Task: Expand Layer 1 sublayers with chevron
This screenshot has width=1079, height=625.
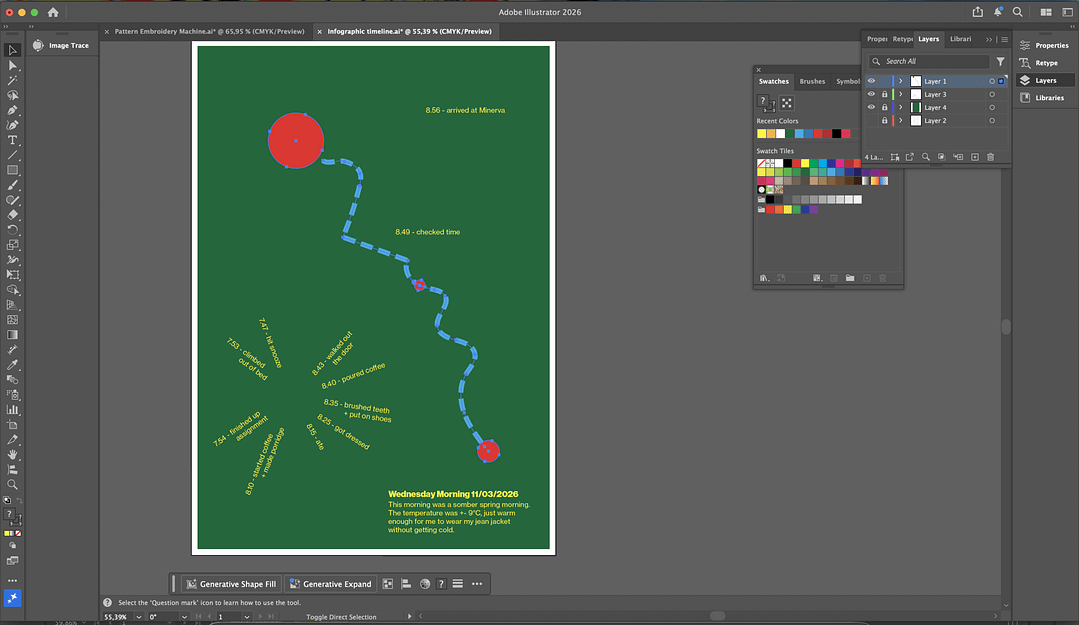Action: (900, 81)
